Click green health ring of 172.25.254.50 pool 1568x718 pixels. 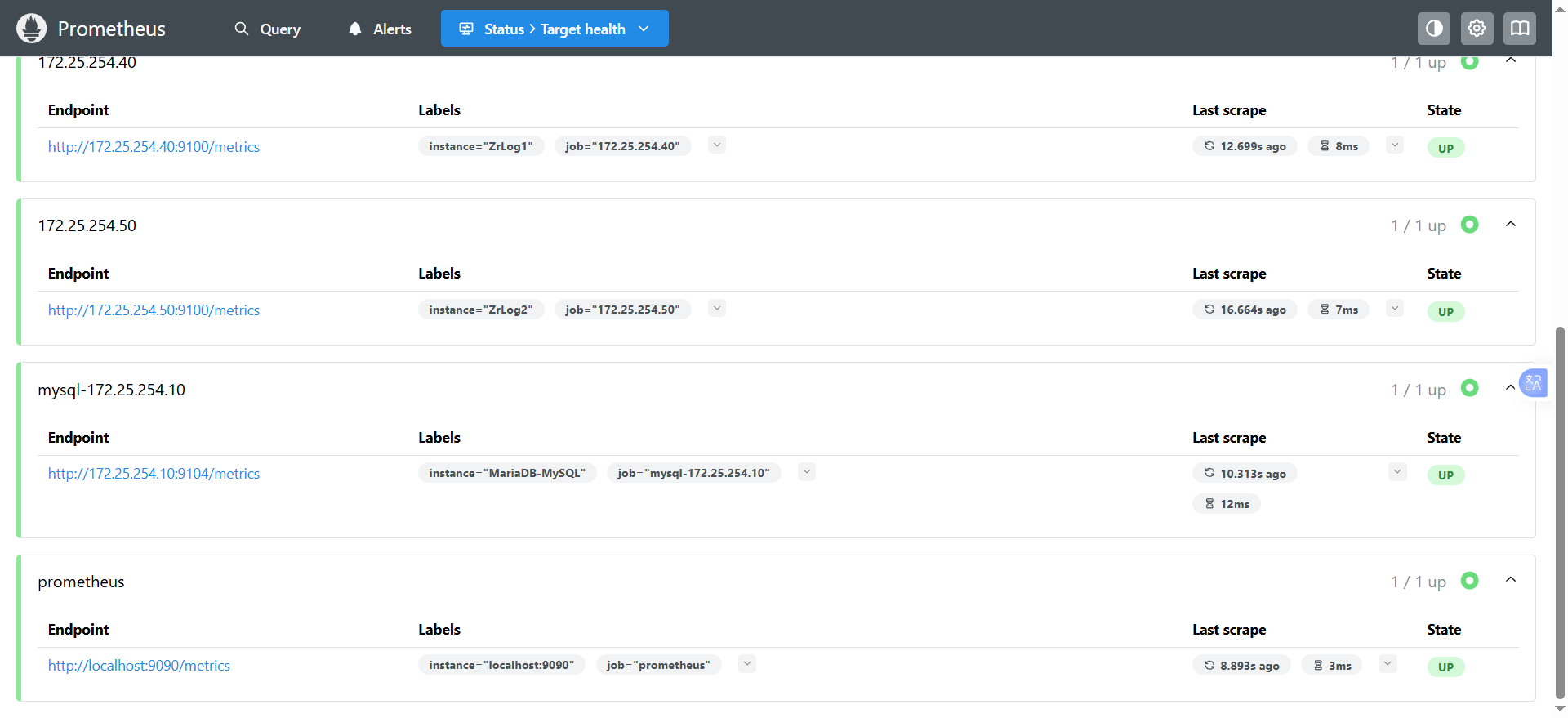pos(1470,225)
